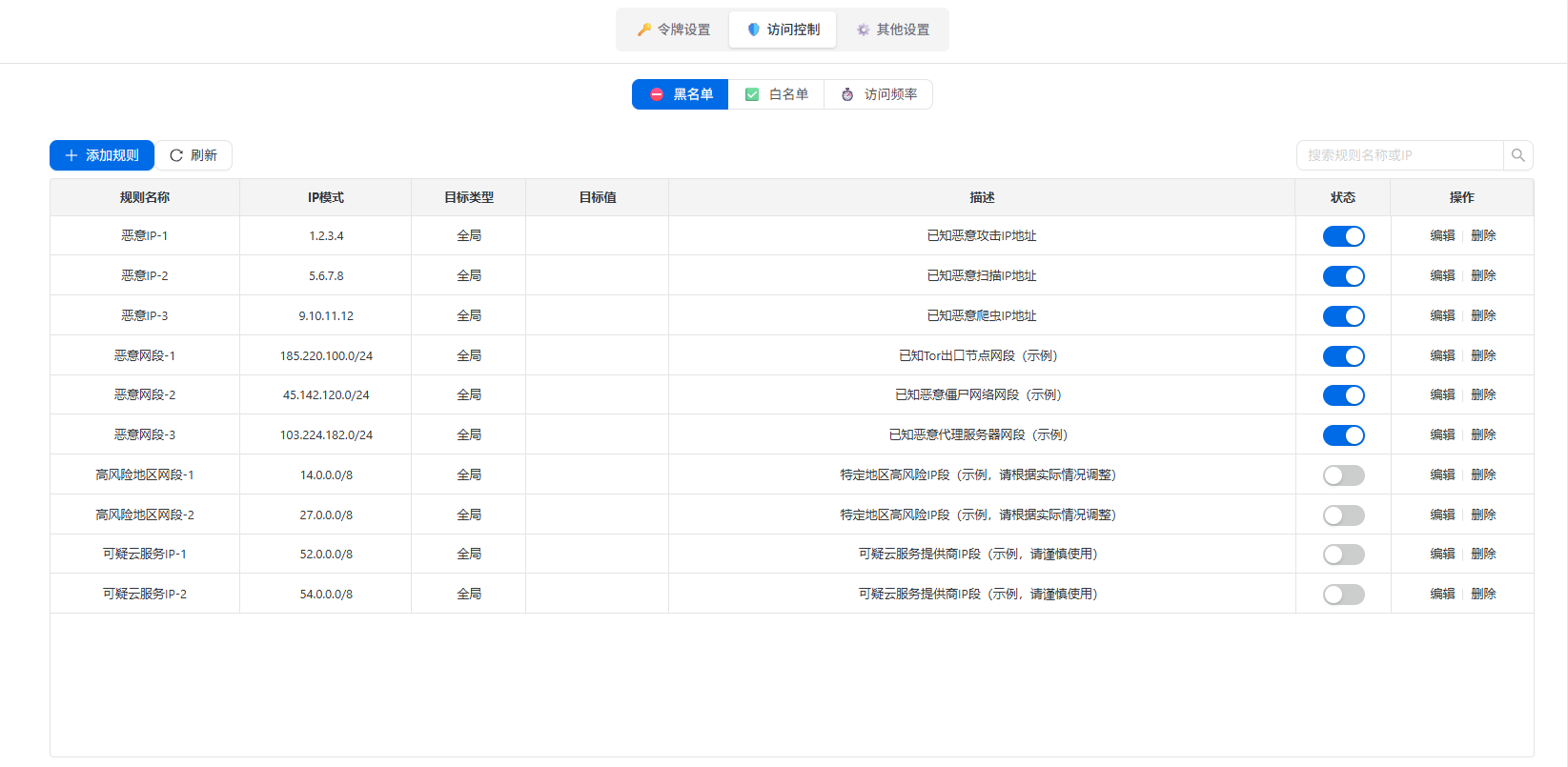Select the 黑名单 segment
This screenshot has width=1568, height=767.
point(681,94)
